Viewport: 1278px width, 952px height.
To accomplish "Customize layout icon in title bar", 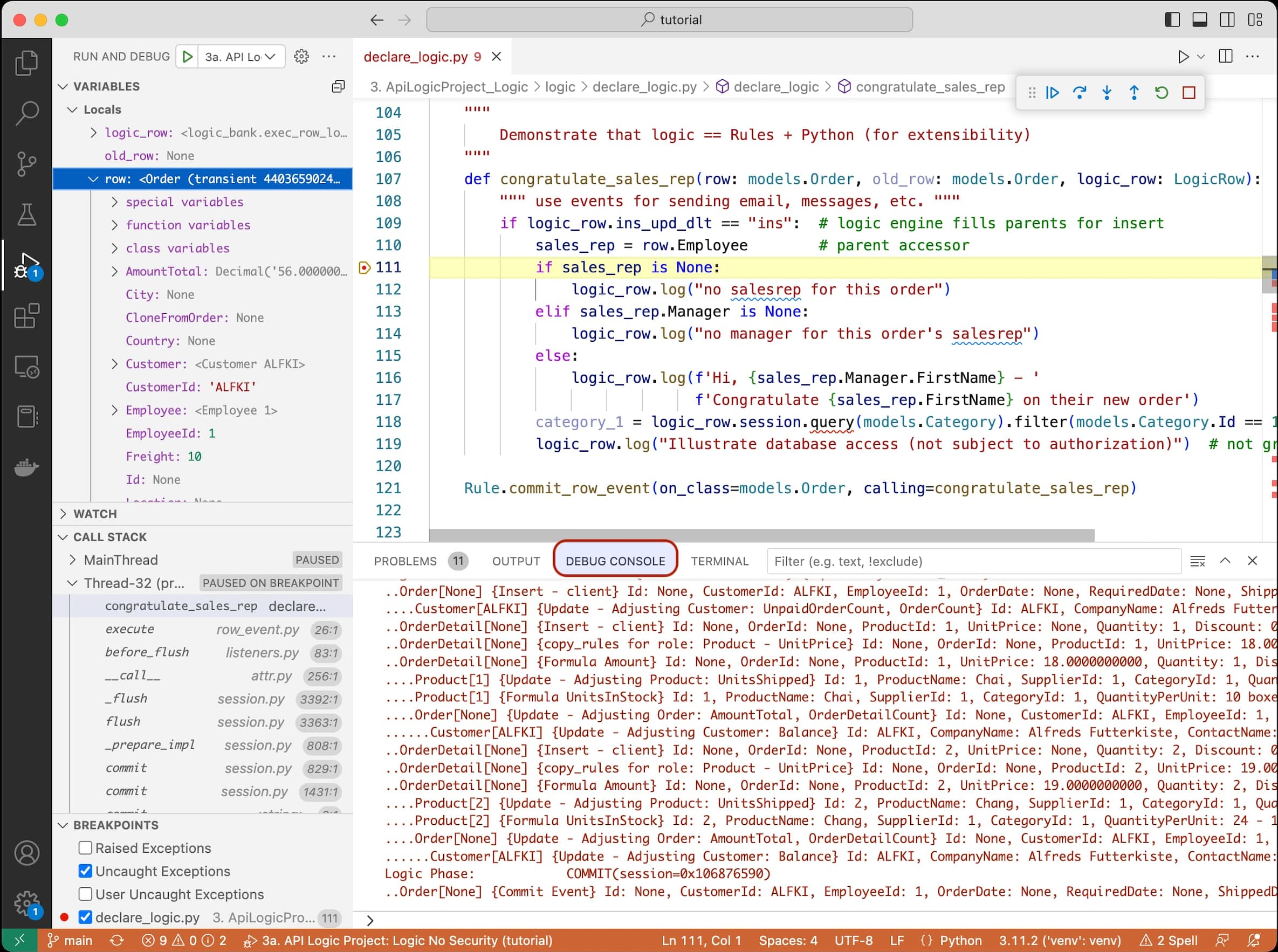I will tap(1255, 19).
